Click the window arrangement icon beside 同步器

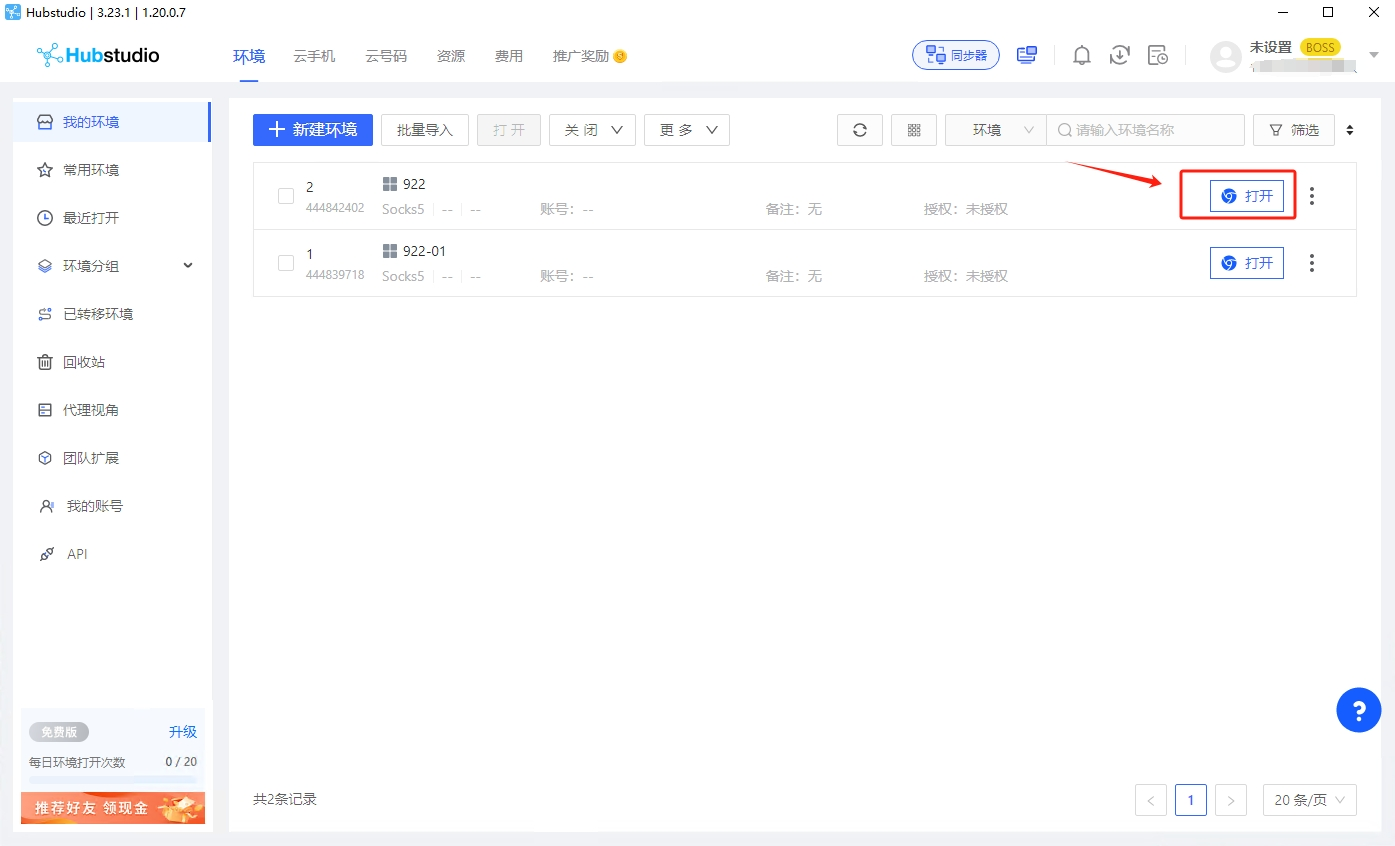click(1026, 56)
